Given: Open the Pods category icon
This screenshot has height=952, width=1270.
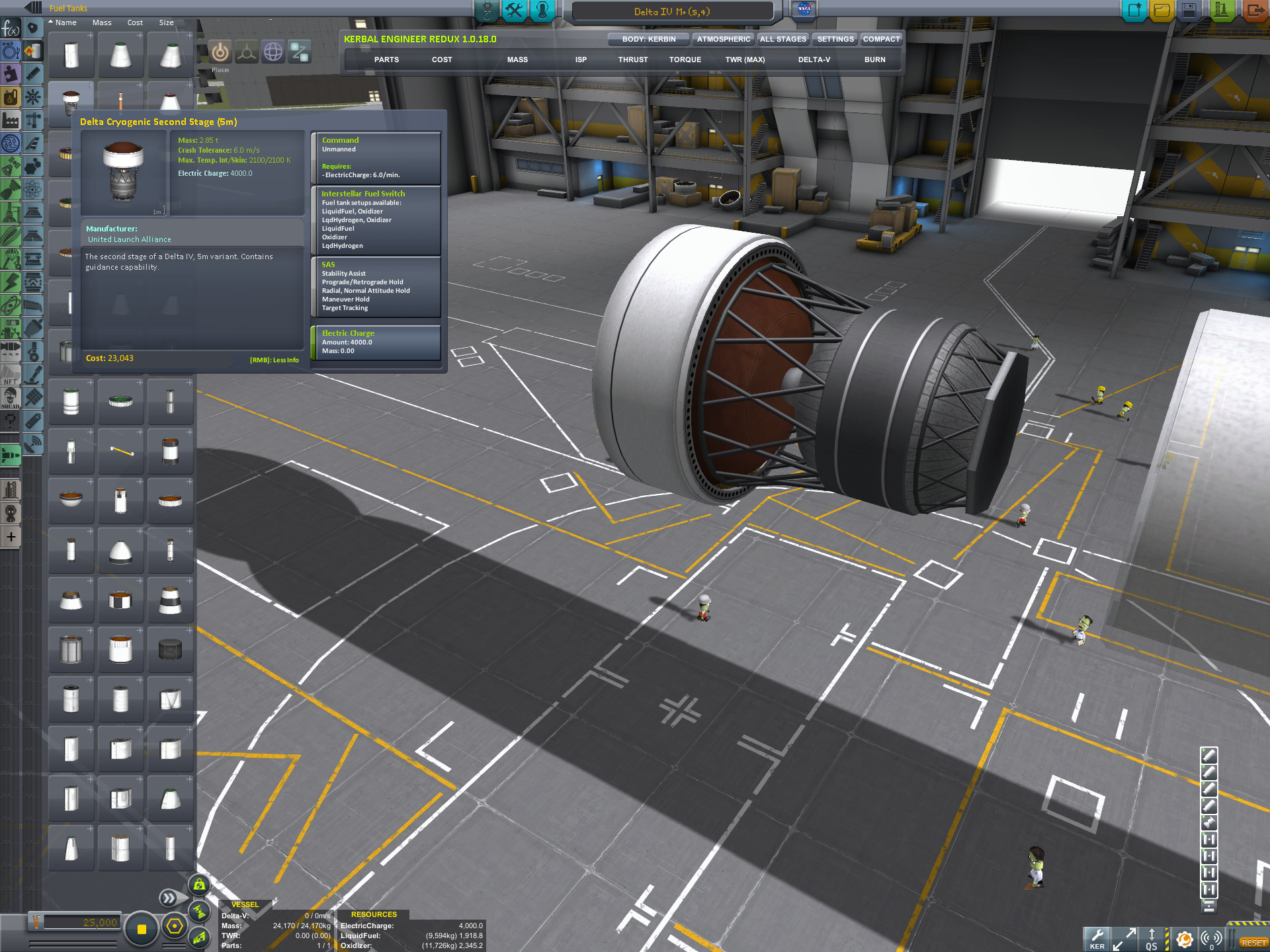Looking at the screenshot, I should 32,28.
